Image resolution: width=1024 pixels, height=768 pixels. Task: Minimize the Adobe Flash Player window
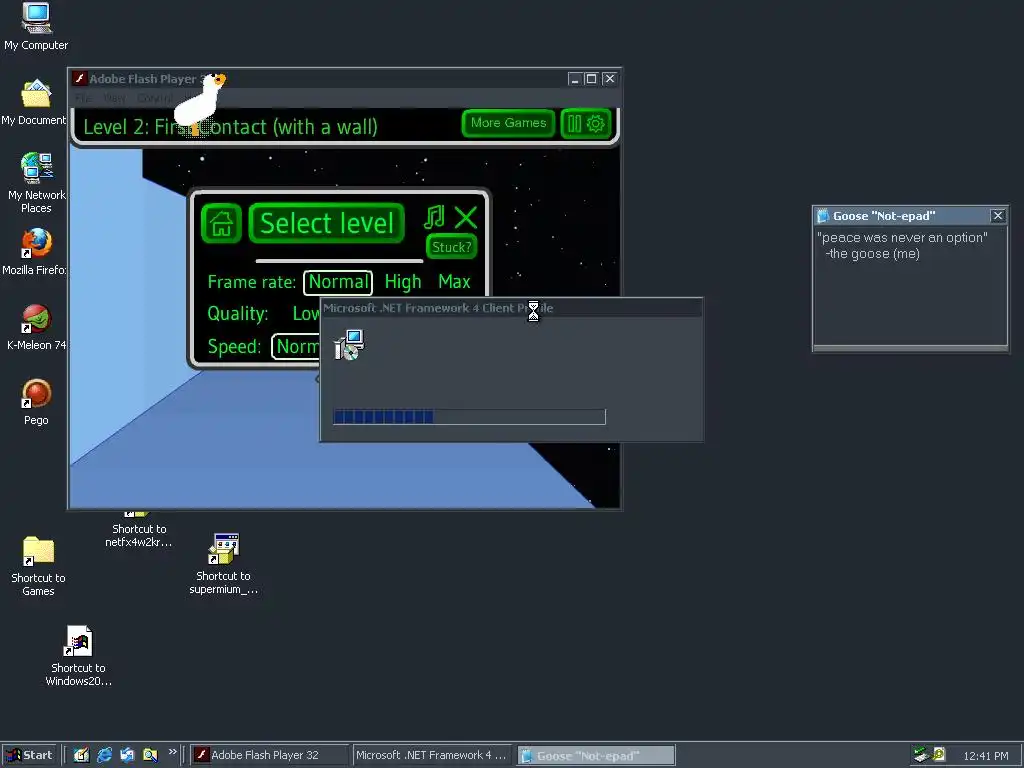(575, 78)
